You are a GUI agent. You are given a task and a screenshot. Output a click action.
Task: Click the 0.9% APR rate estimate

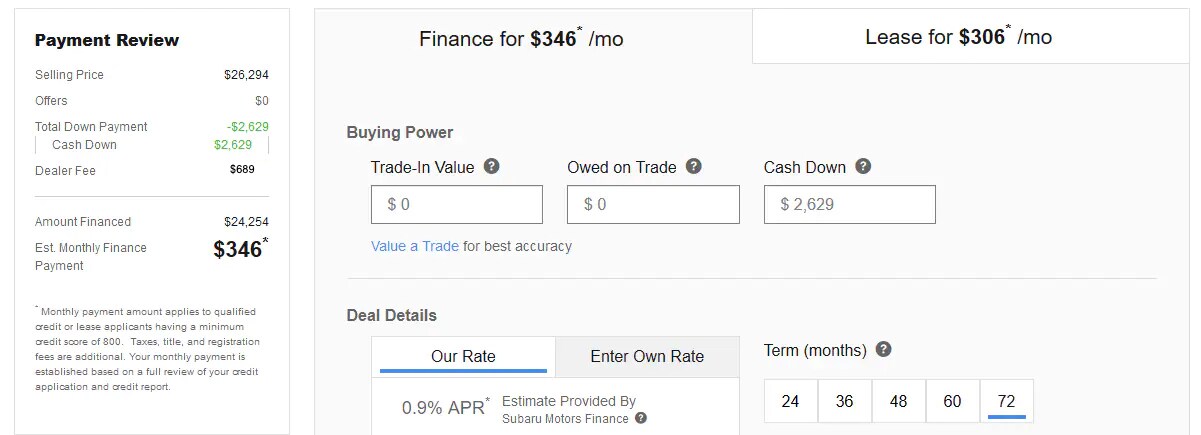pyautogui.click(x=445, y=407)
